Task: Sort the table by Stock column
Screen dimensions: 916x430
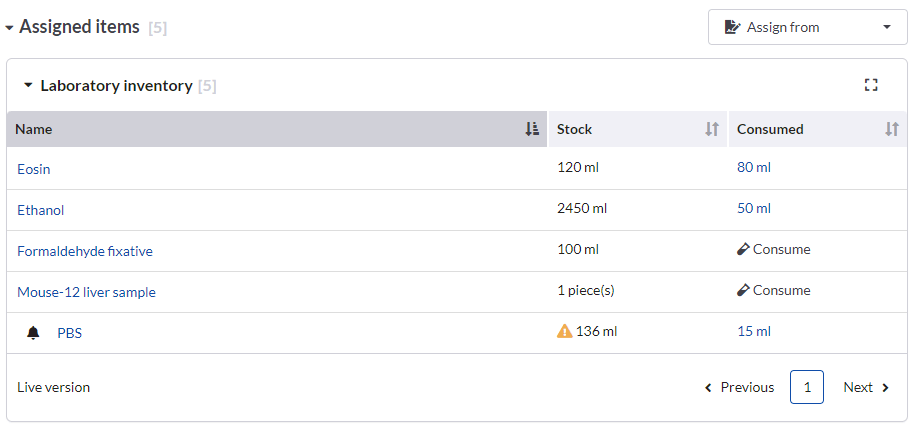Action: [x=712, y=129]
